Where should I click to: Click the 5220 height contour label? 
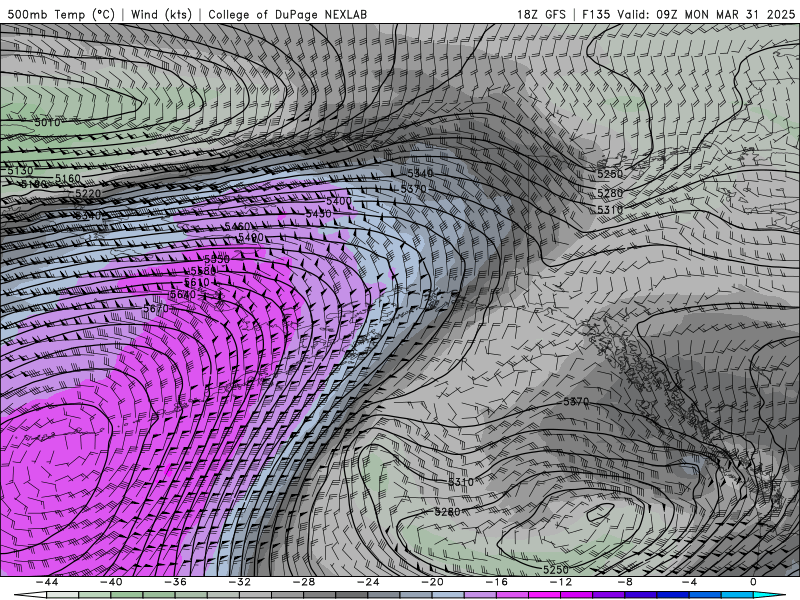[x=88, y=193]
